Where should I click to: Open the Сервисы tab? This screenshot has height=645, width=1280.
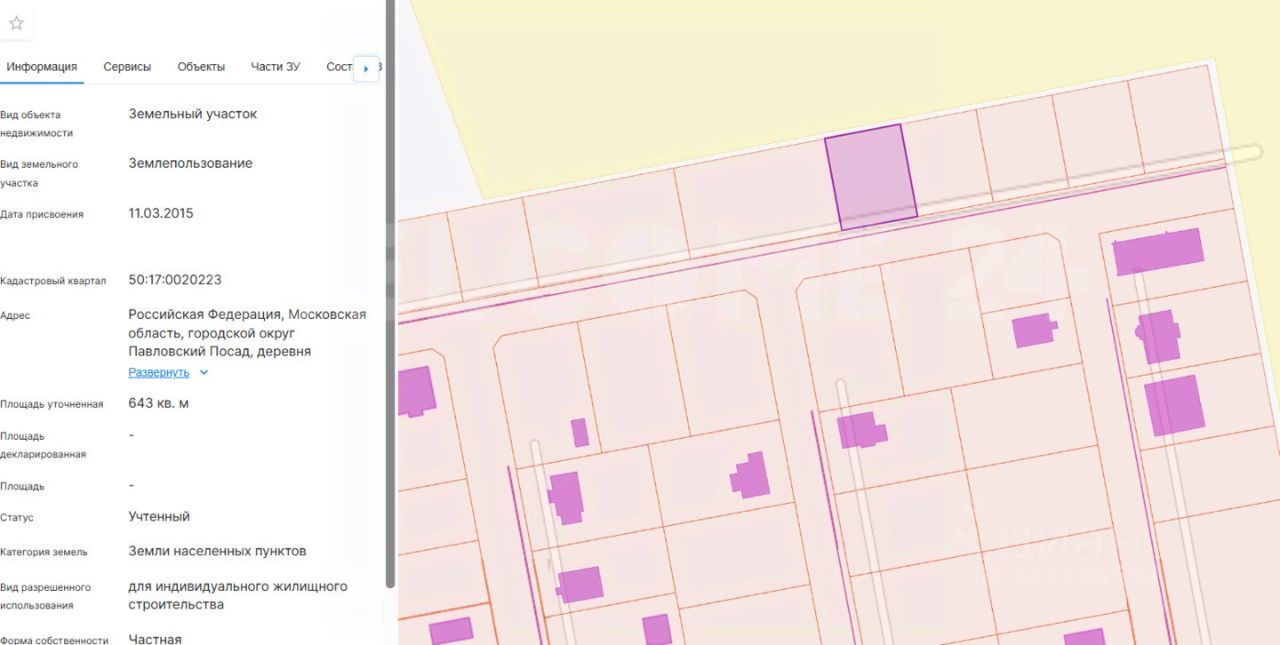127,67
